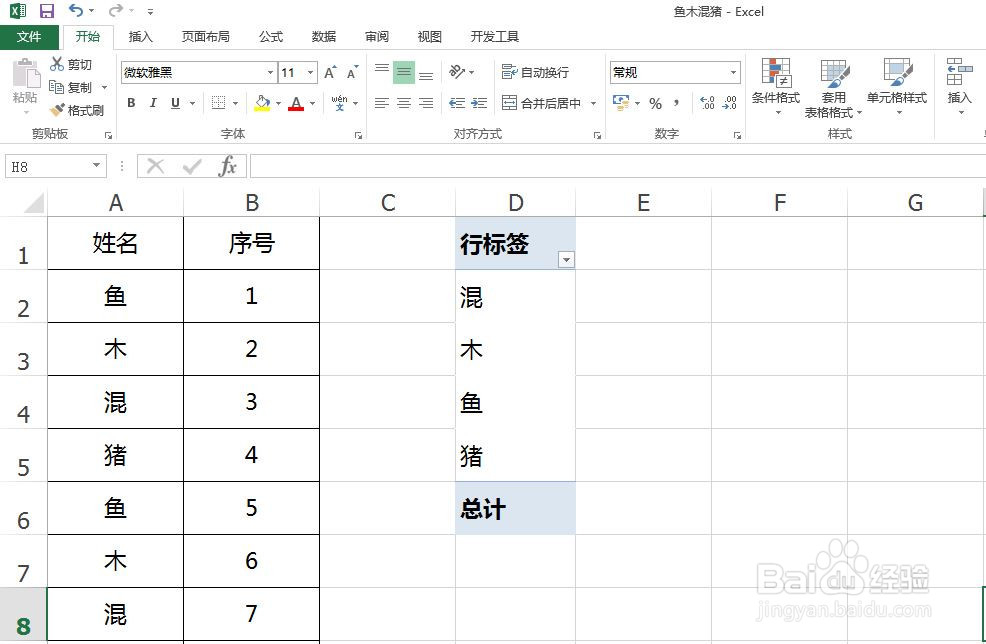Apply cell borders icon
The image size is (986, 644).
pos(218,103)
